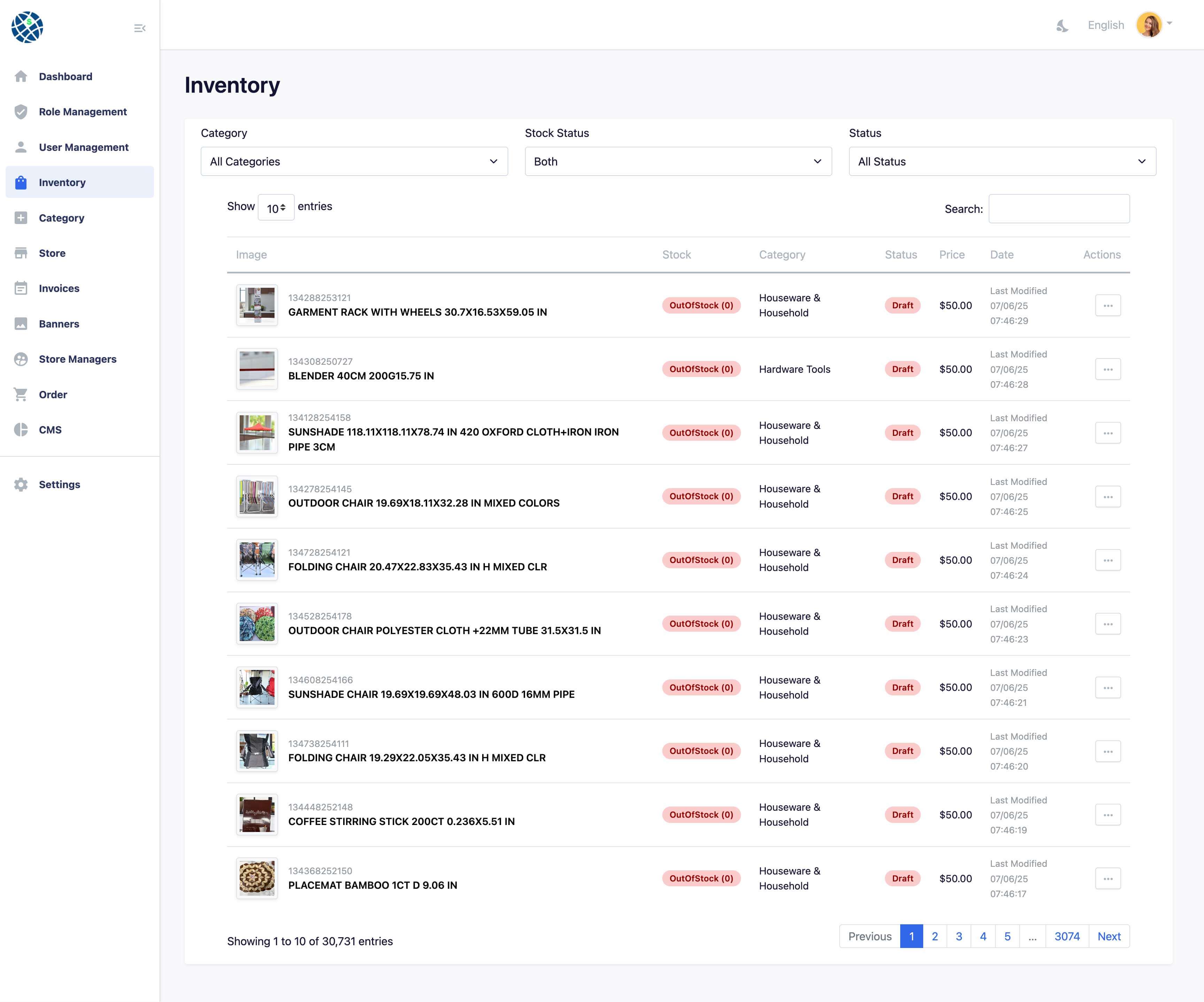This screenshot has width=1204, height=1002.
Task: Open the Settings gear icon
Action: (21, 484)
